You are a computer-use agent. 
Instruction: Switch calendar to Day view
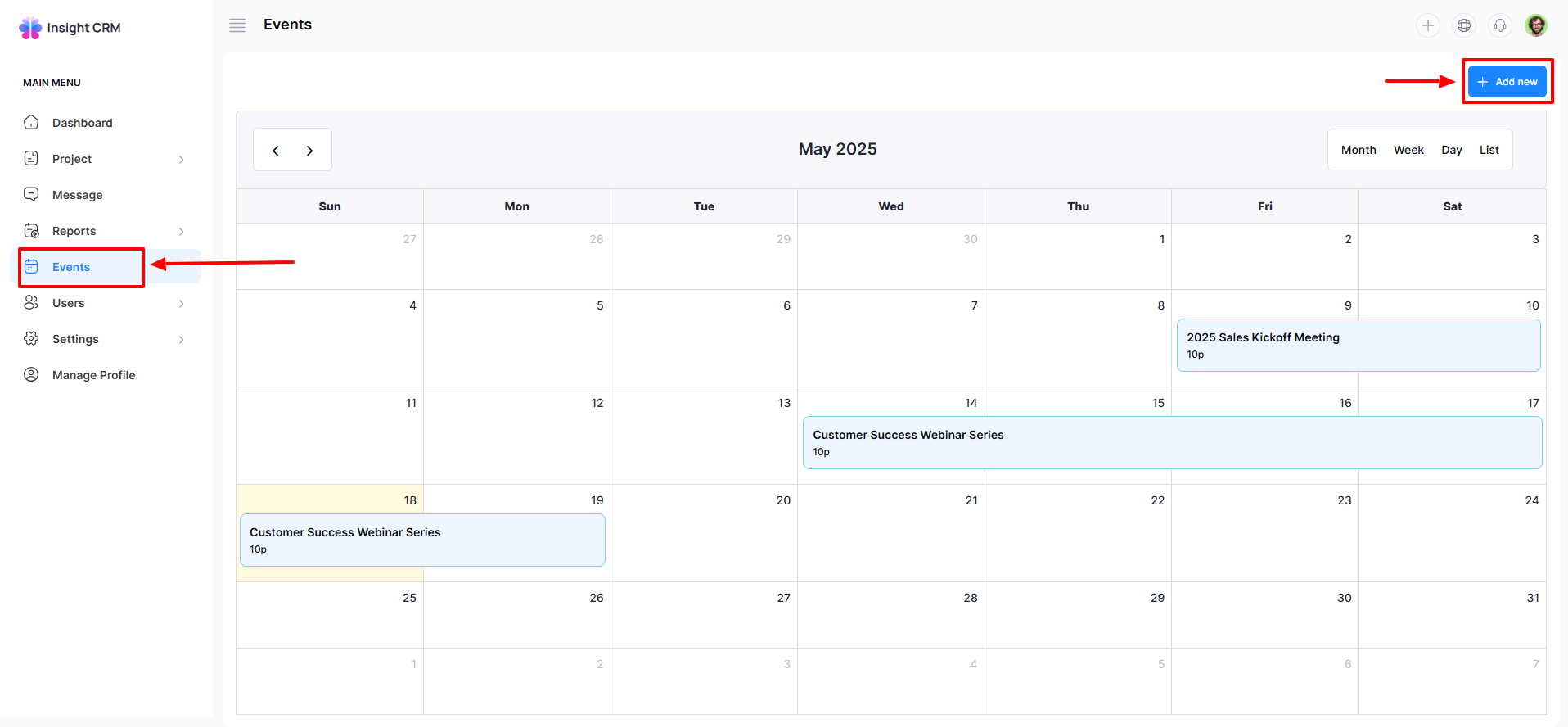tap(1451, 150)
